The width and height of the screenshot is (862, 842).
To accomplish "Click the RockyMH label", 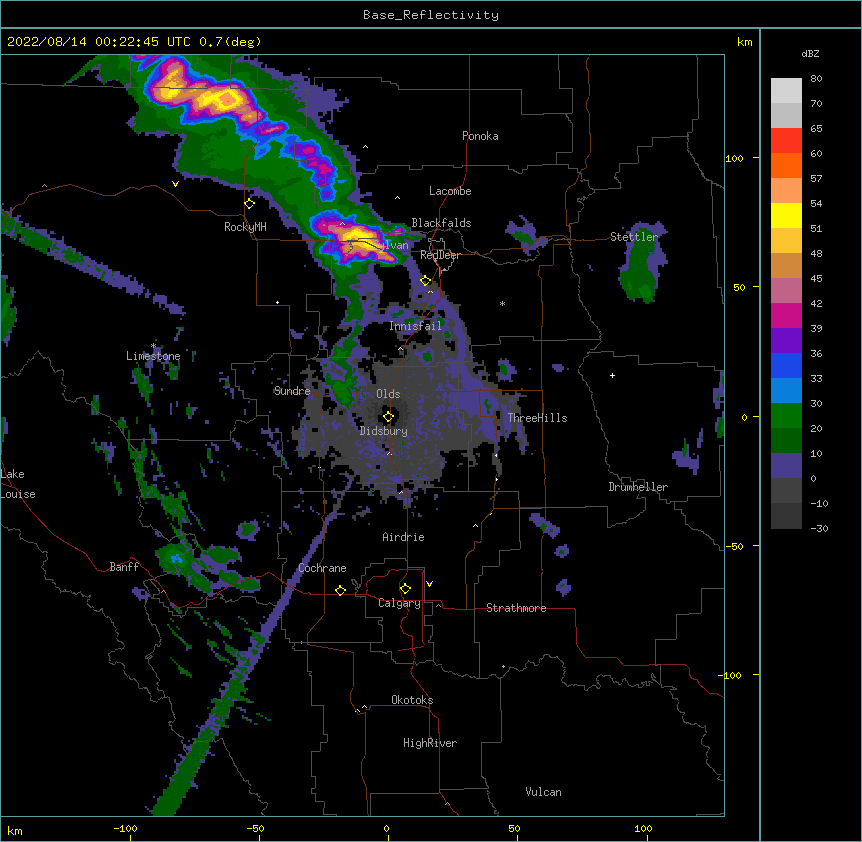I will tap(245, 226).
